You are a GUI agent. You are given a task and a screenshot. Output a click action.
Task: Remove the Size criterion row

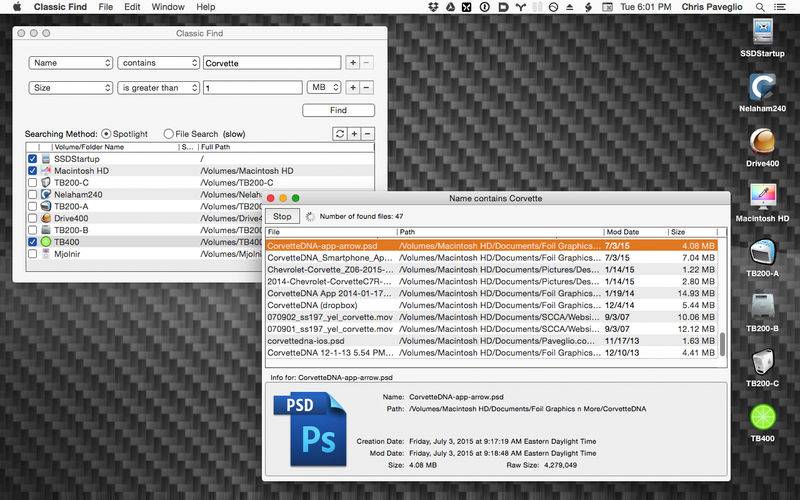(366, 88)
